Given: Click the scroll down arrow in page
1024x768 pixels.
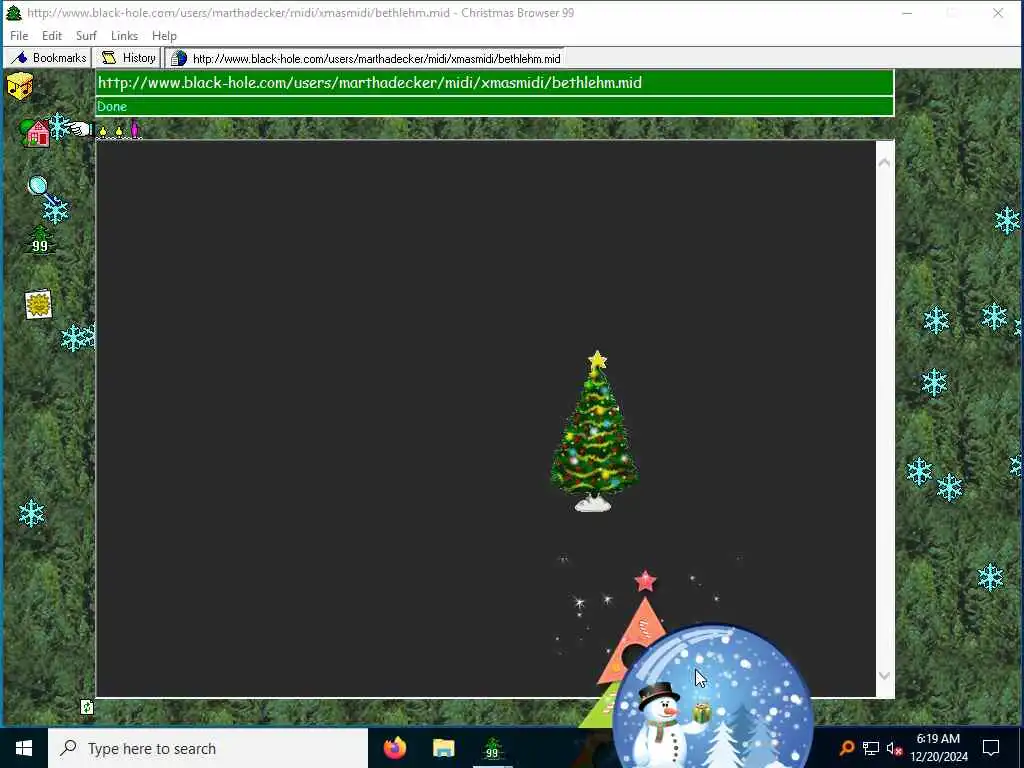Looking at the screenshot, I should [x=884, y=676].
